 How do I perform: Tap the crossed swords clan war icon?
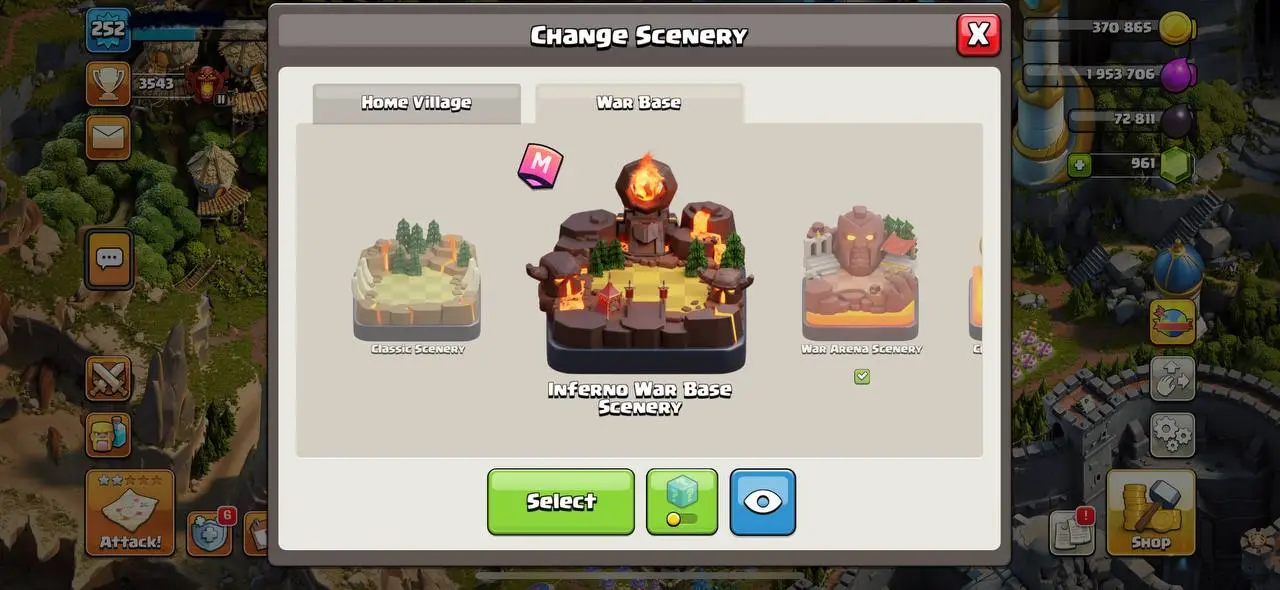point(108,380)
